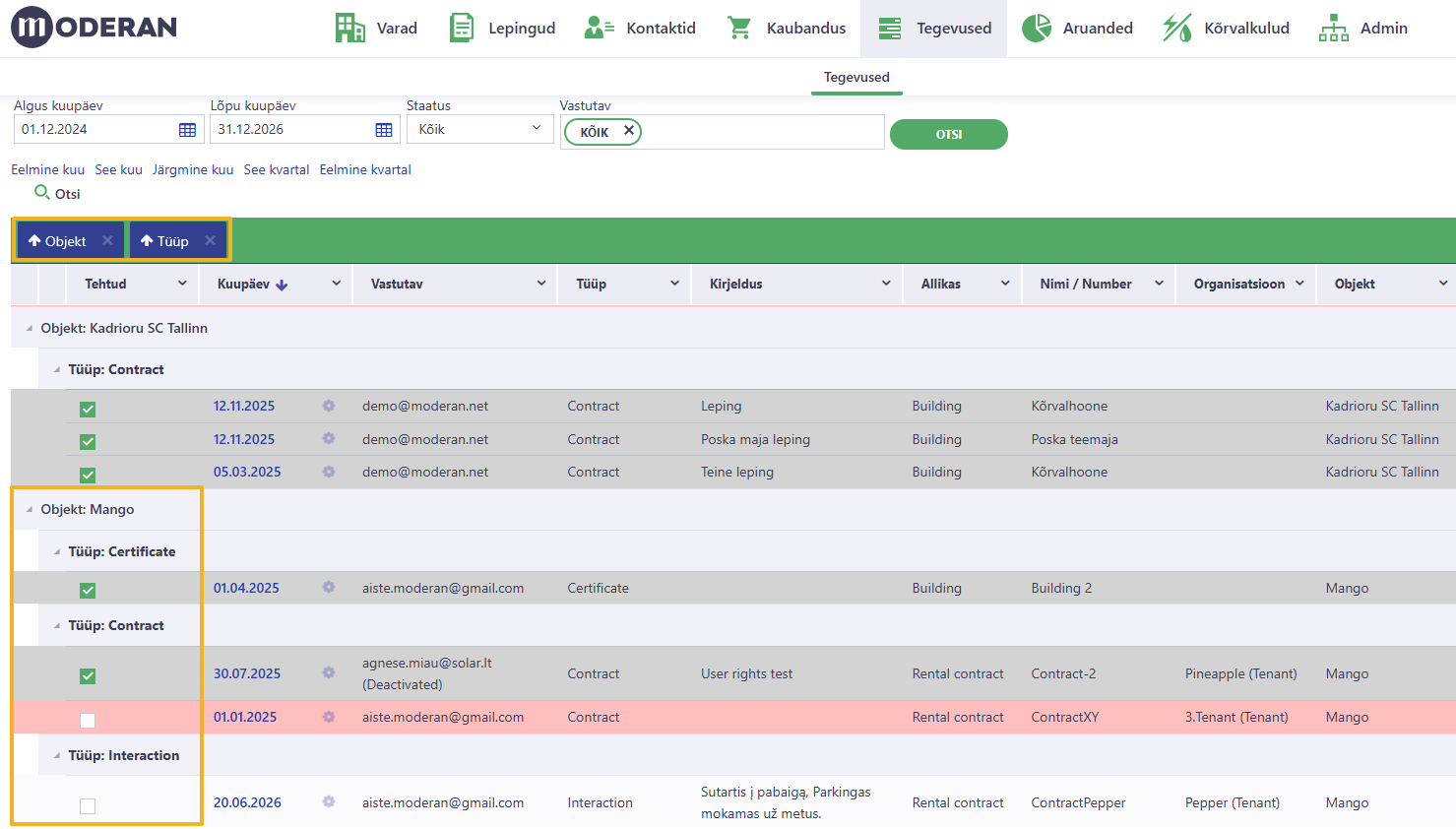
Task: Open Kirjeldus column filter menu
Action: 886,284
